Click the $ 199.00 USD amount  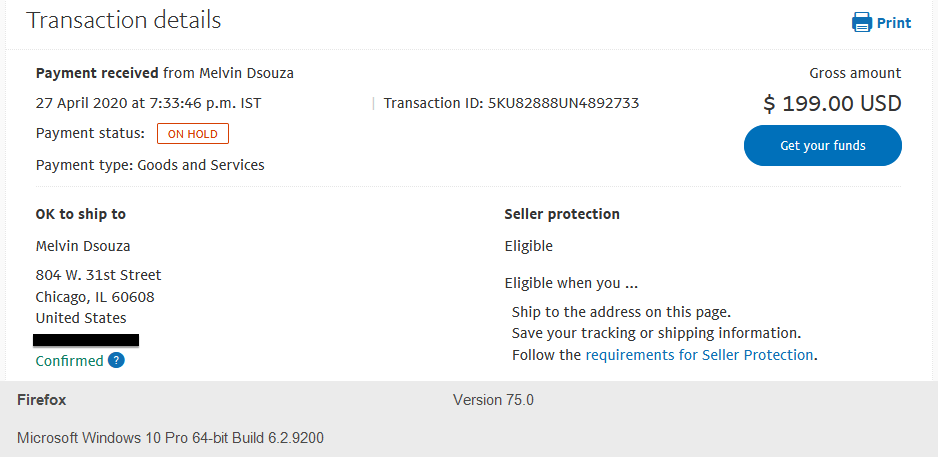point(832,103)
